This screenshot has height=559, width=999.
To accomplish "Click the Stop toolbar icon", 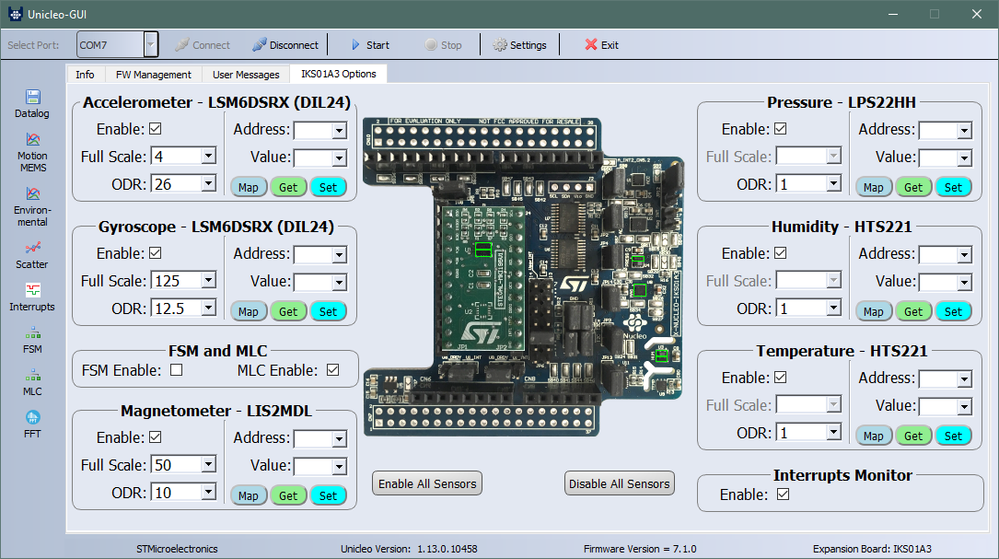I will (431, 45).
